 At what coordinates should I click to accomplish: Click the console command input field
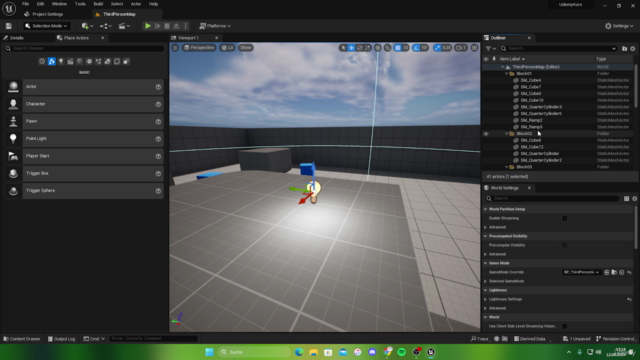point(154,339)
